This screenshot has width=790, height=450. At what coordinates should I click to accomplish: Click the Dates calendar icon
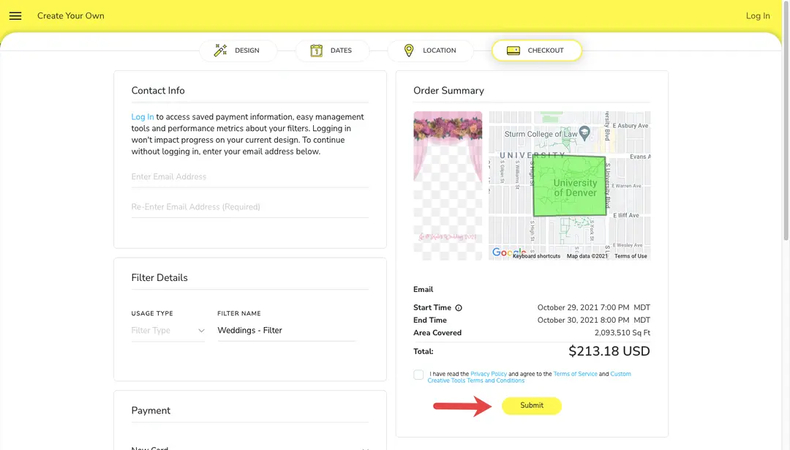[x=316, y=50]
